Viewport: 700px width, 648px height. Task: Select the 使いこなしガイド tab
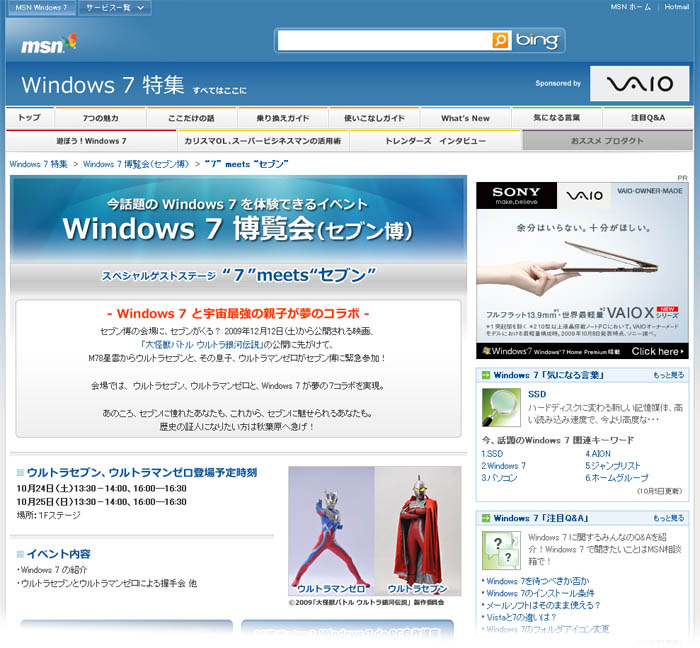pos(374,118)
